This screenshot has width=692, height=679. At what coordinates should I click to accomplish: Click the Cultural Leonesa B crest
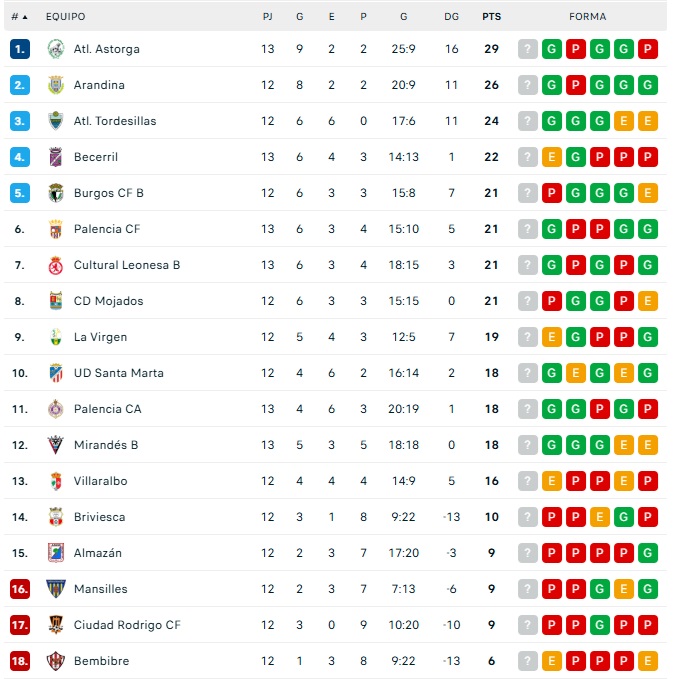(56, 265)
